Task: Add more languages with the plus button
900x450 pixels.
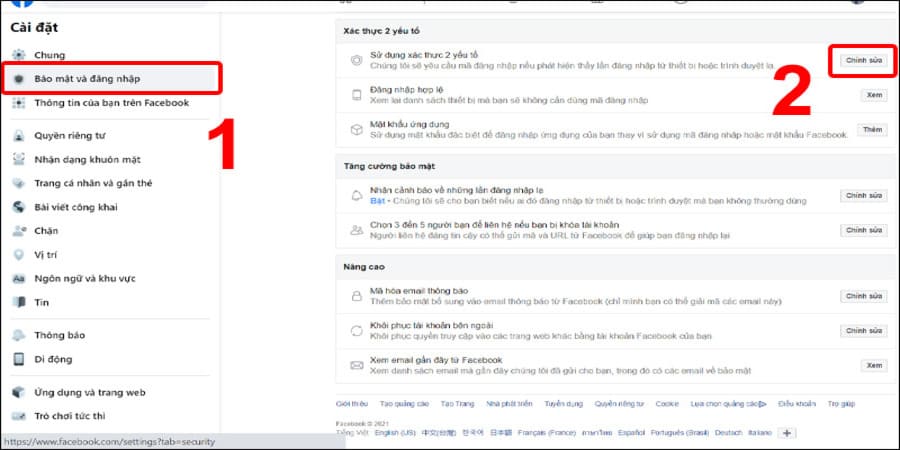Action: click(x=787, y=433)
